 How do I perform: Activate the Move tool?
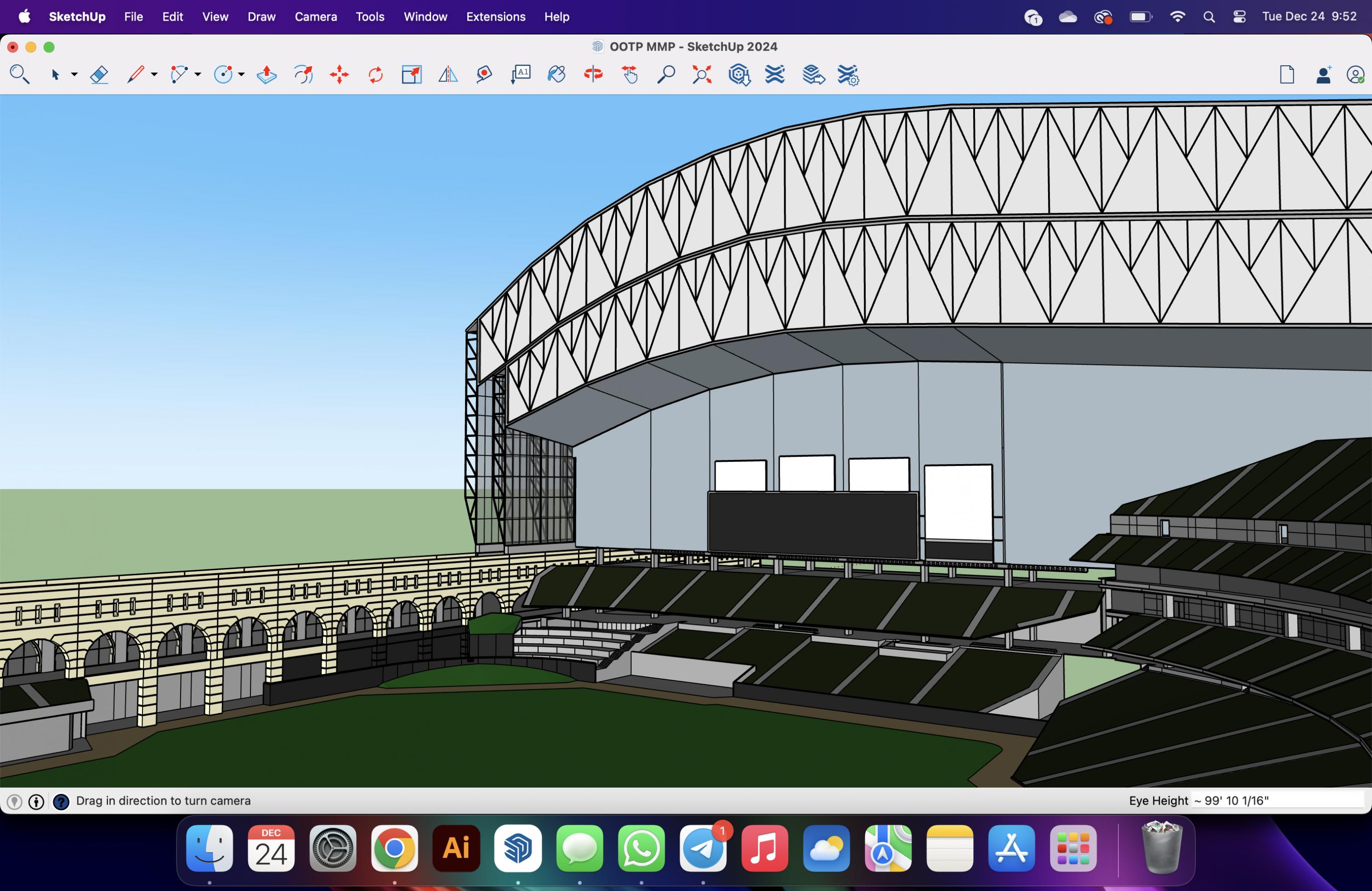click(340, 75)
